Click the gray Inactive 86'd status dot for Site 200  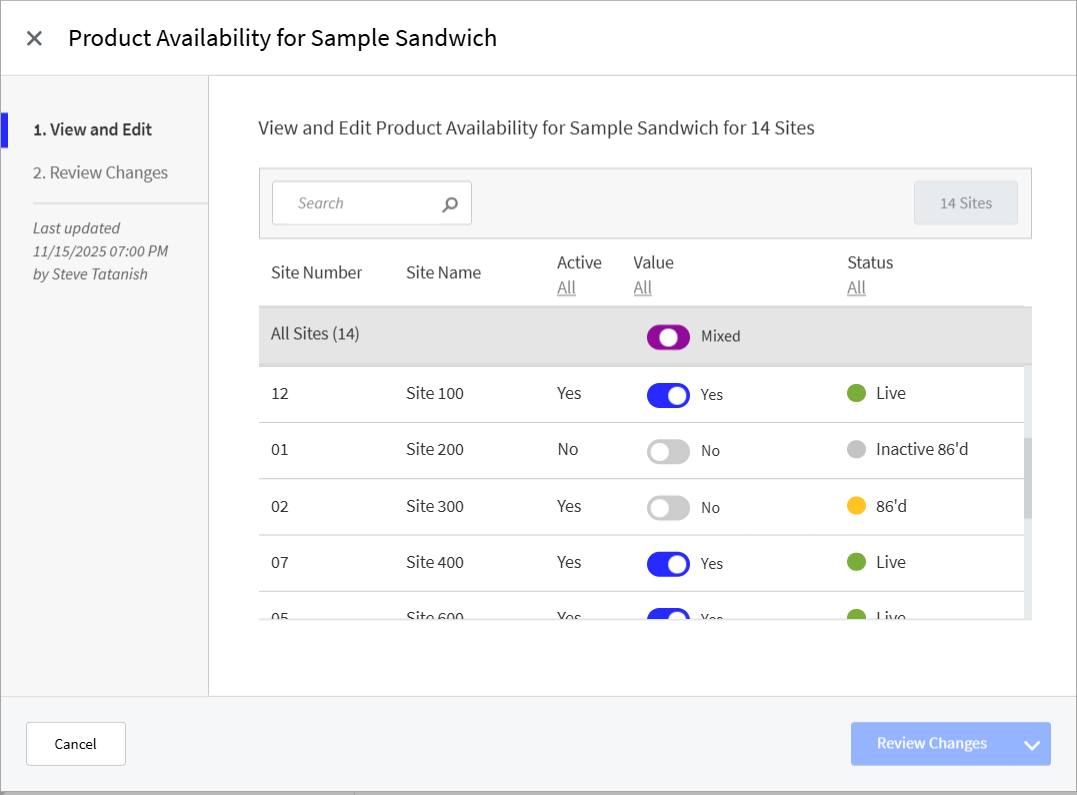pos(856,449)
